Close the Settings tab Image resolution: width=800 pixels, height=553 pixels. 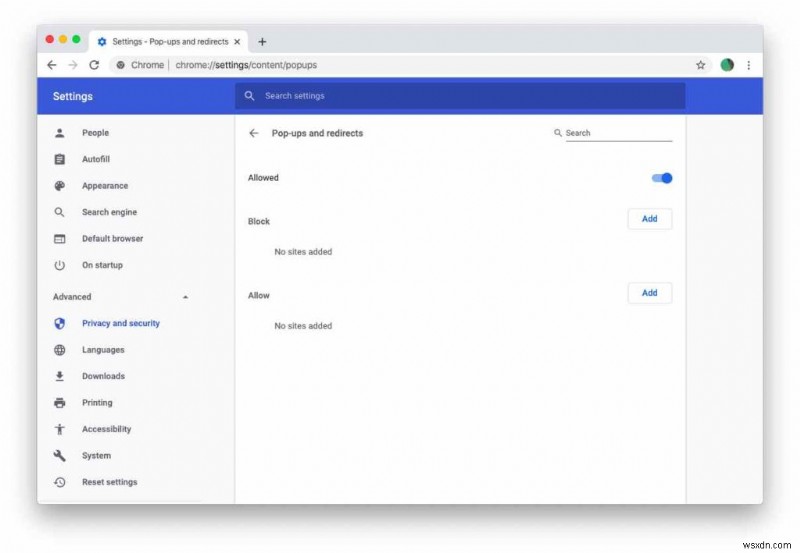[x=237, y=42]
